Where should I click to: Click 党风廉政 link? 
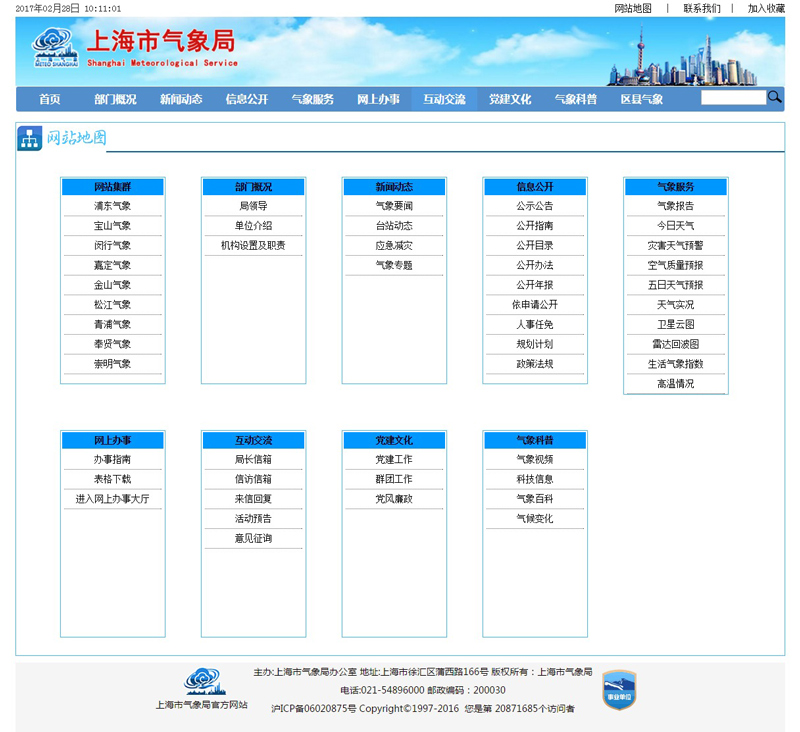[394, 499]
